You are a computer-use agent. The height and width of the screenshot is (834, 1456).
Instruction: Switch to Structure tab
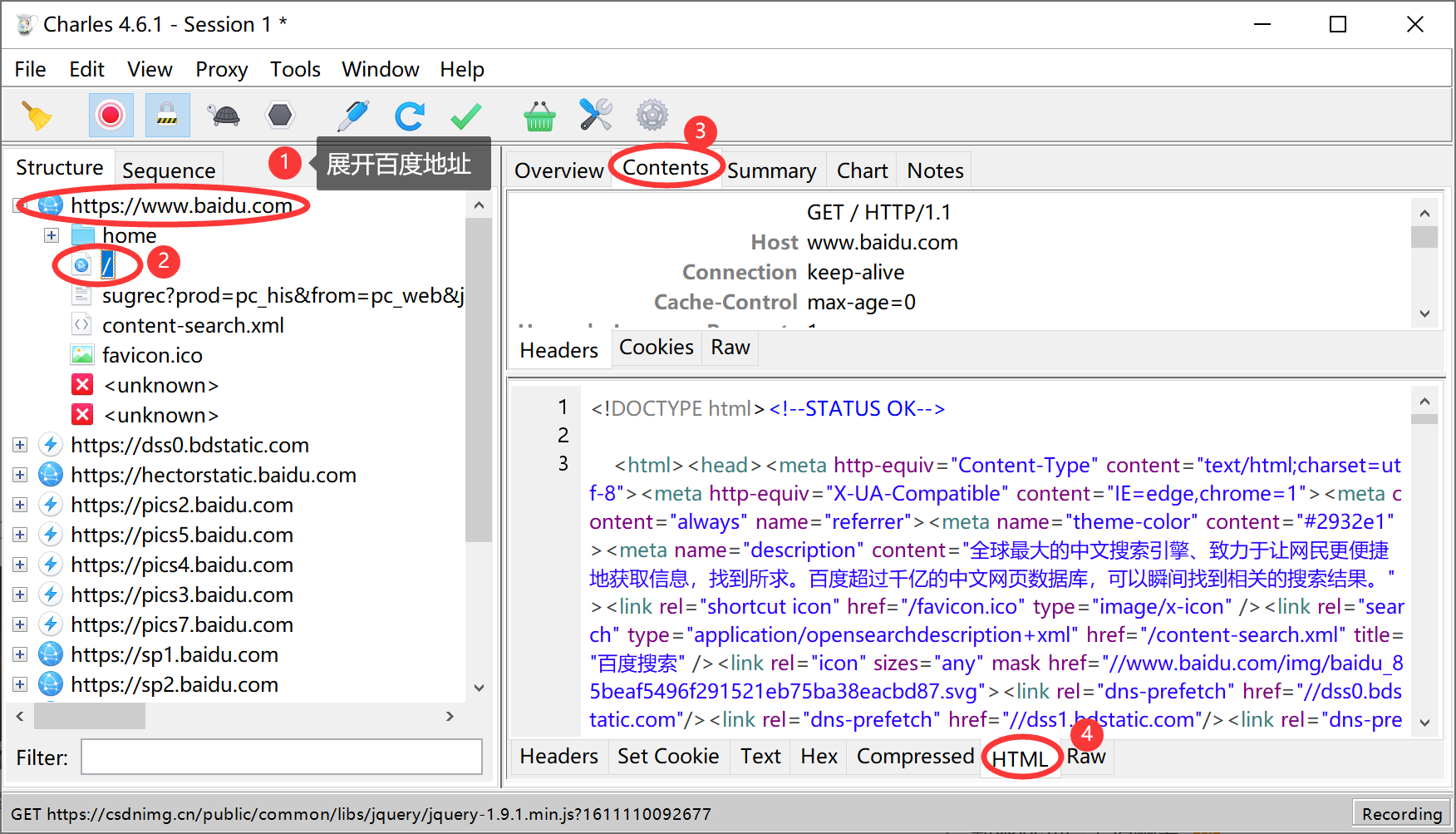60,168
